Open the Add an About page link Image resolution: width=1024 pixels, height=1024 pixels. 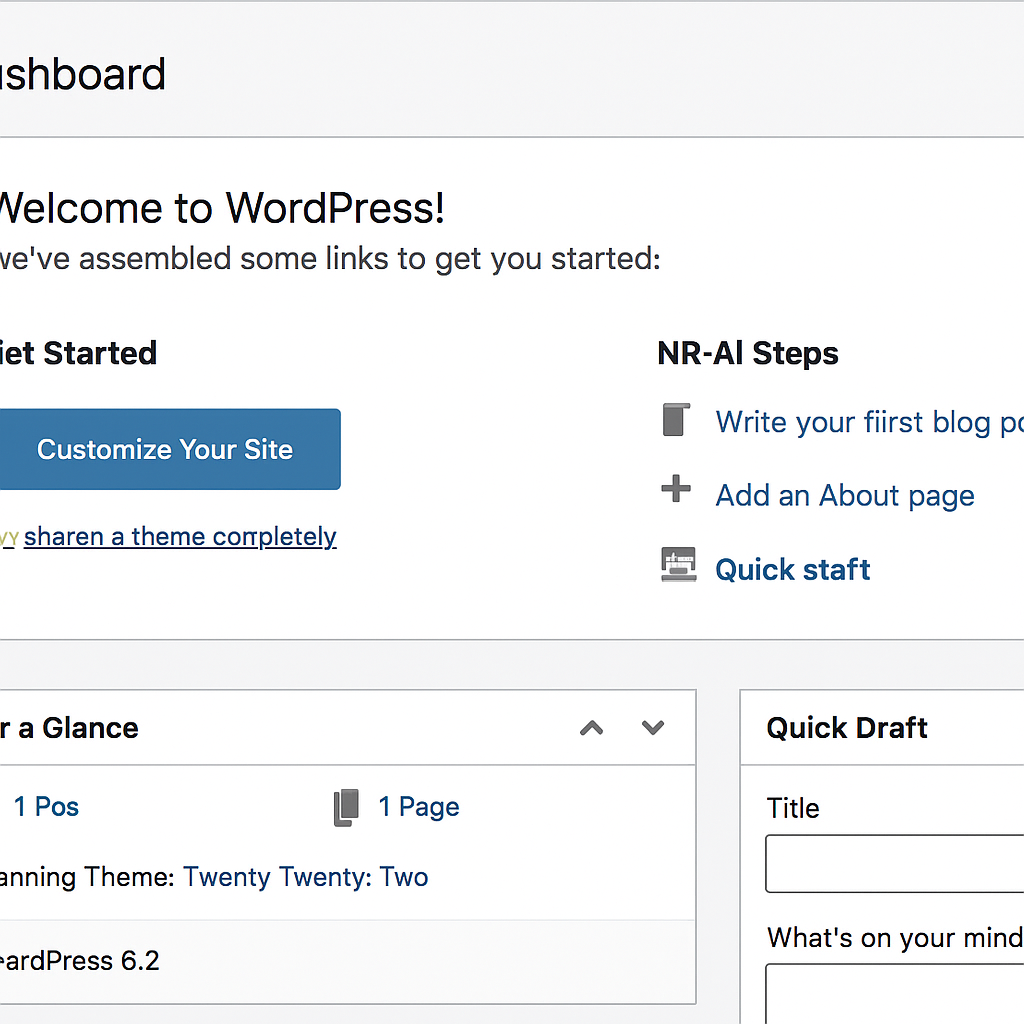(x=845, y=496)
